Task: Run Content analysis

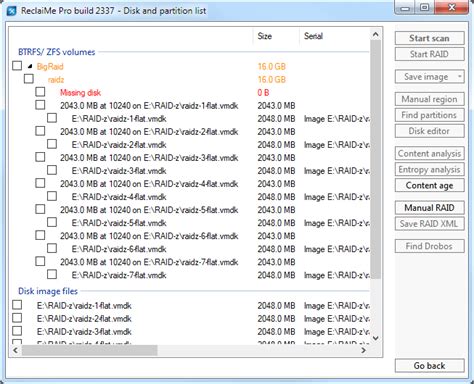Action: [x=429, y=154]
